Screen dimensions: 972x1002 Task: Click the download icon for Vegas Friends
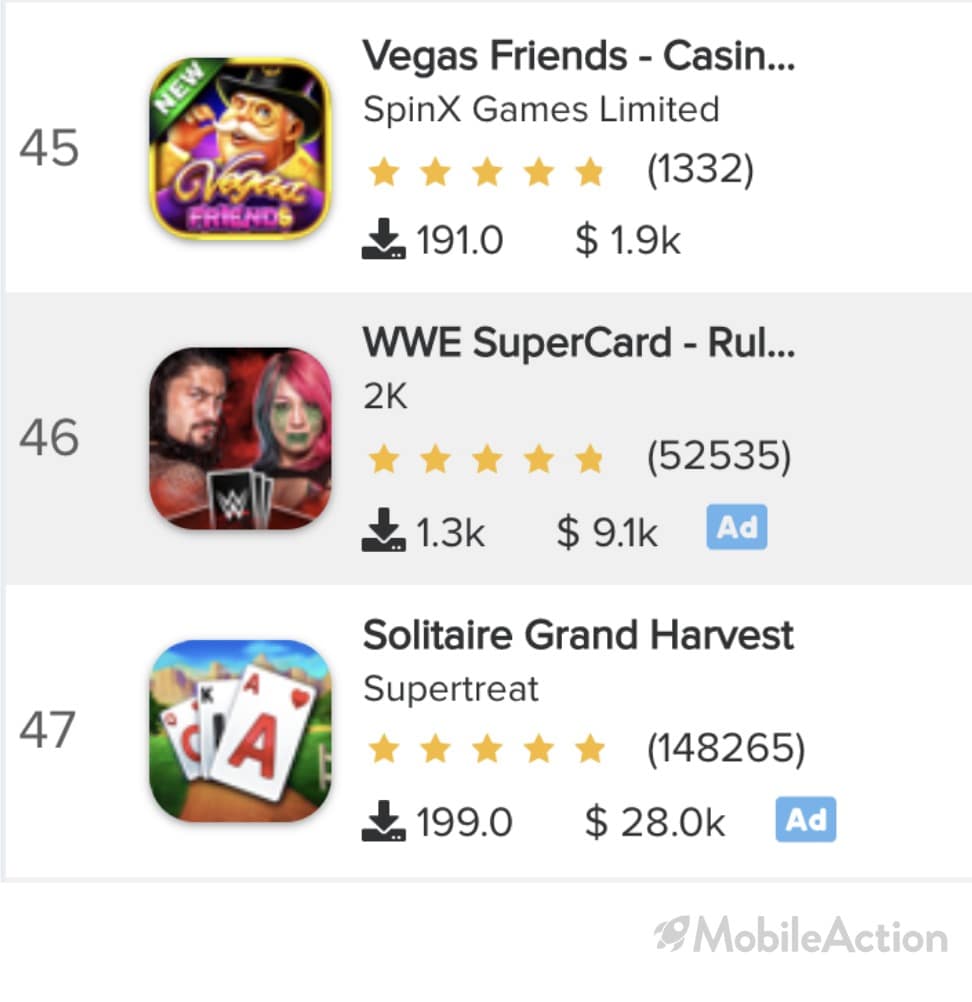click(x=383, y=239)
